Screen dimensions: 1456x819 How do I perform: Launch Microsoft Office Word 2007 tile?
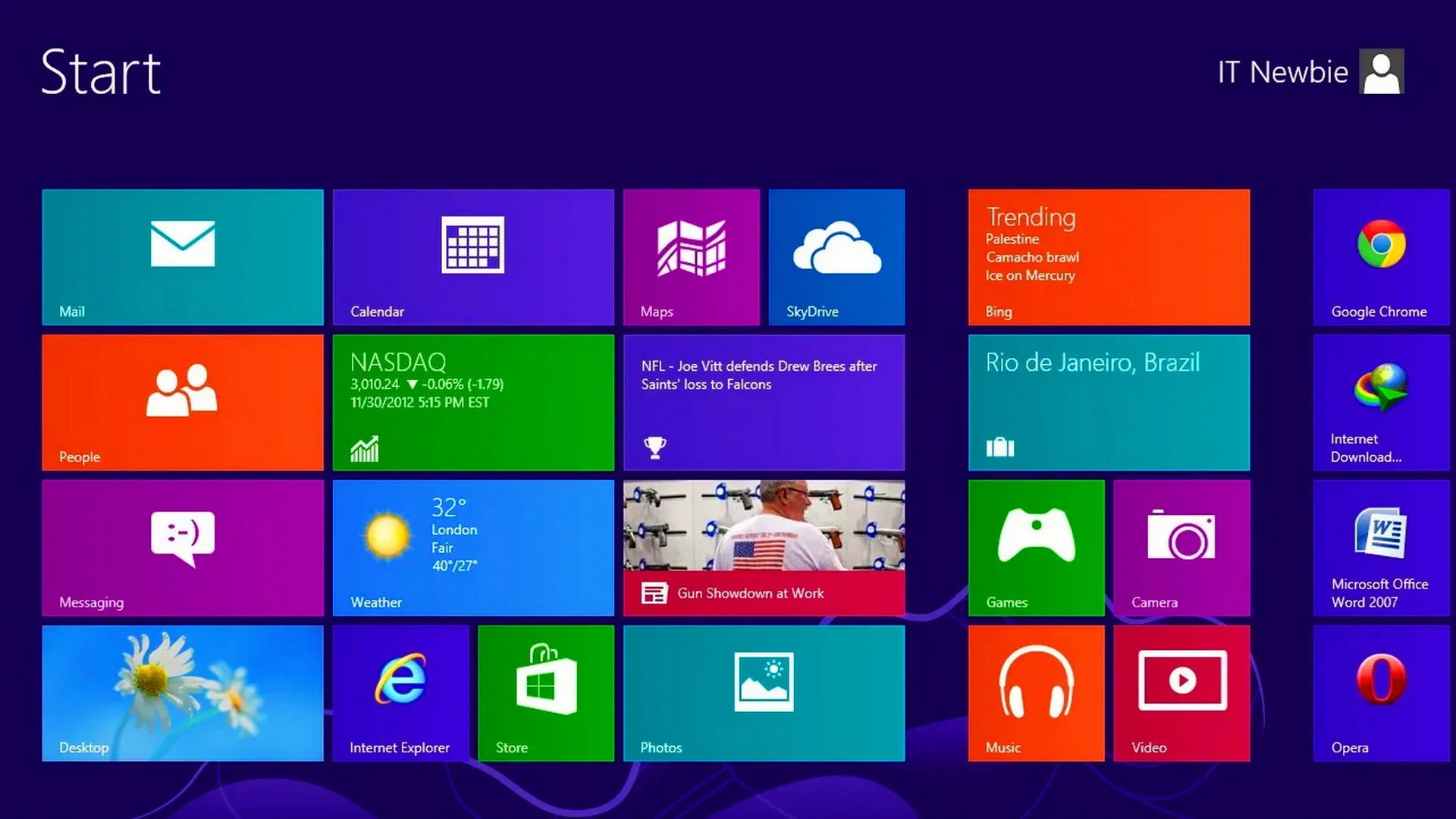[1382, 548]
